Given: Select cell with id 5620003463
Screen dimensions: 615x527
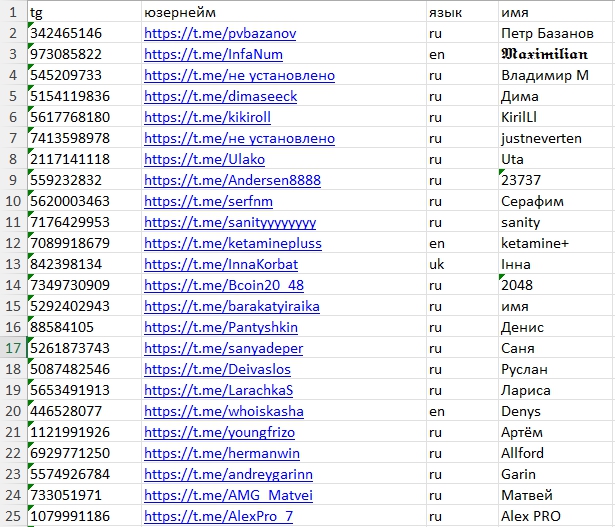Looking at the screenshot, I should (84, 201).
